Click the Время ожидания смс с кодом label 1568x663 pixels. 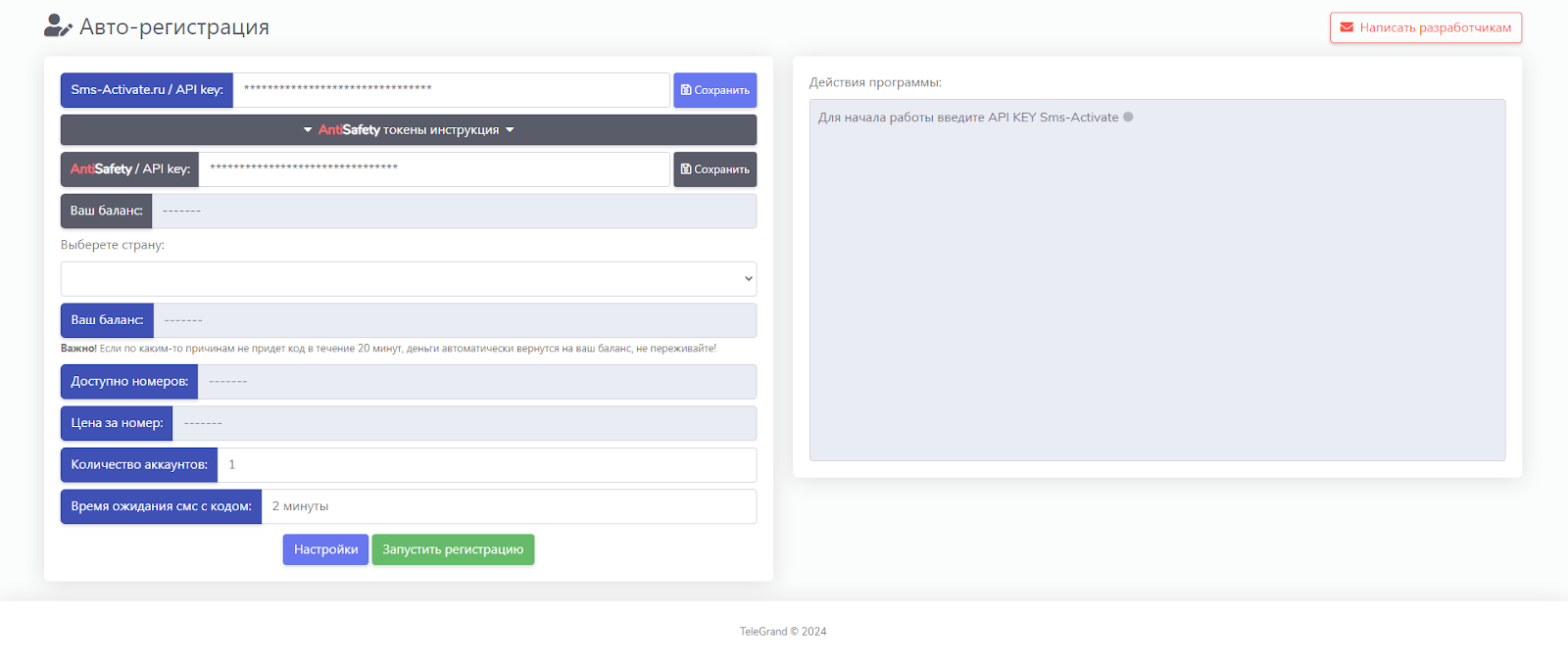[161, 506]
